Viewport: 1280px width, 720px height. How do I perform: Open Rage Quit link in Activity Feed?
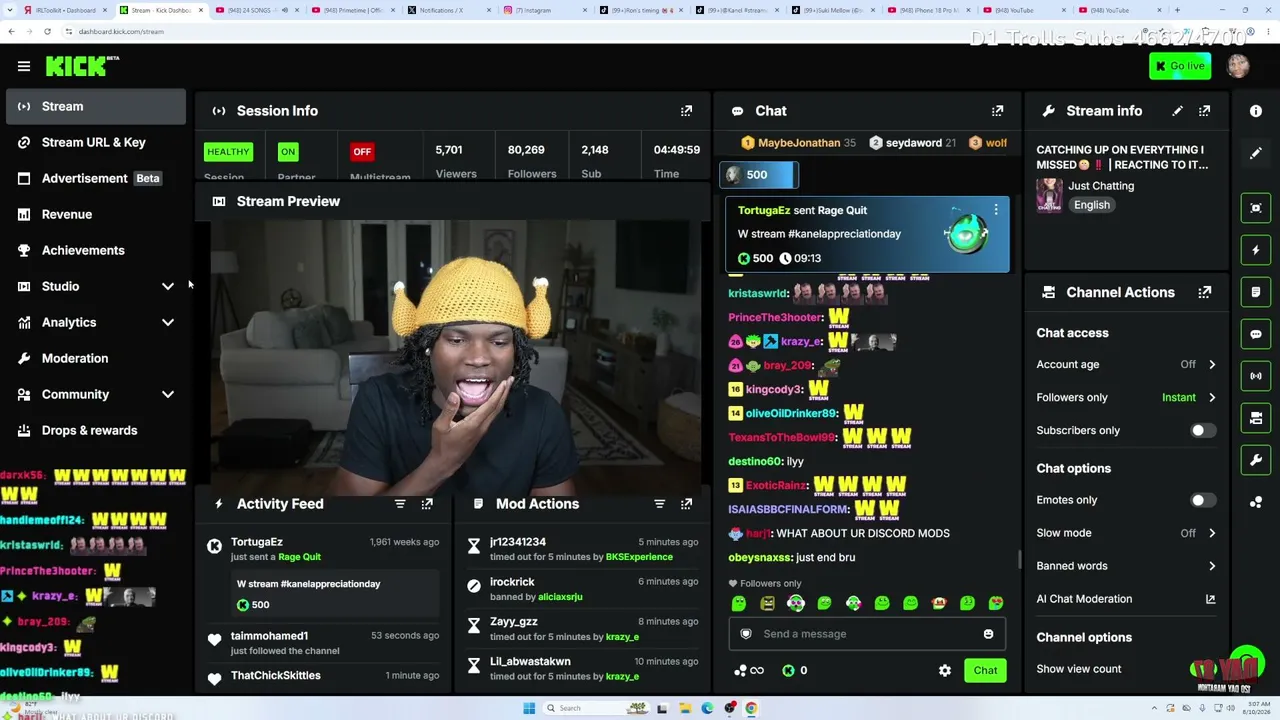point(299,557)
